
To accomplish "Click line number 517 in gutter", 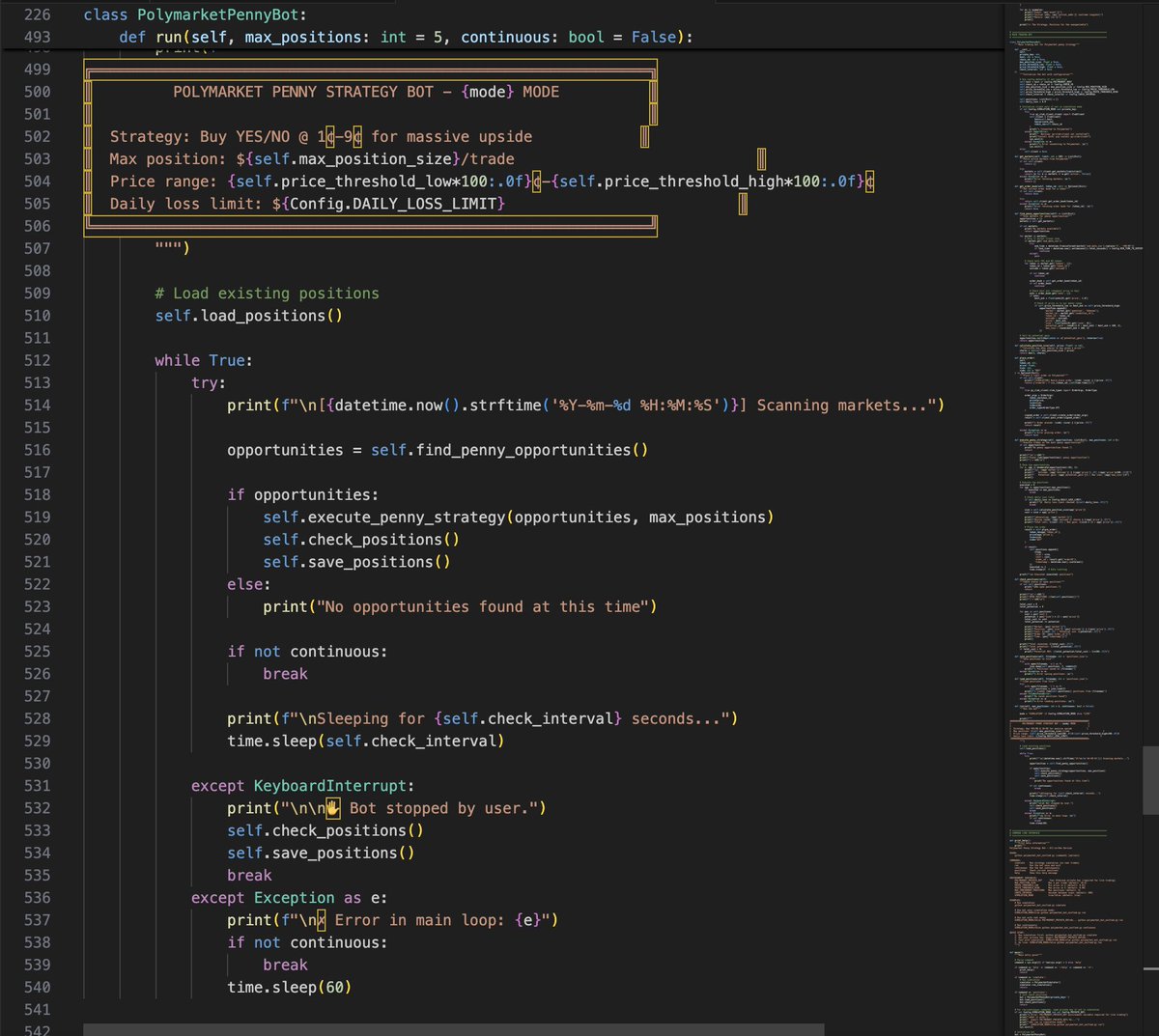I will pos(38,472).
